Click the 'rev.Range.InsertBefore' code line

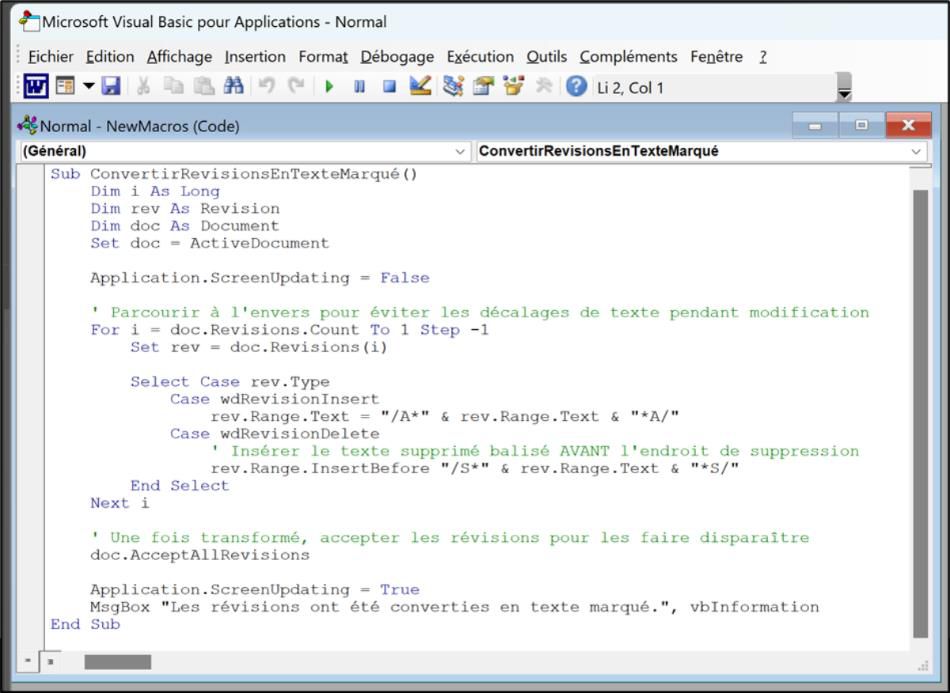tap(475, 469)
